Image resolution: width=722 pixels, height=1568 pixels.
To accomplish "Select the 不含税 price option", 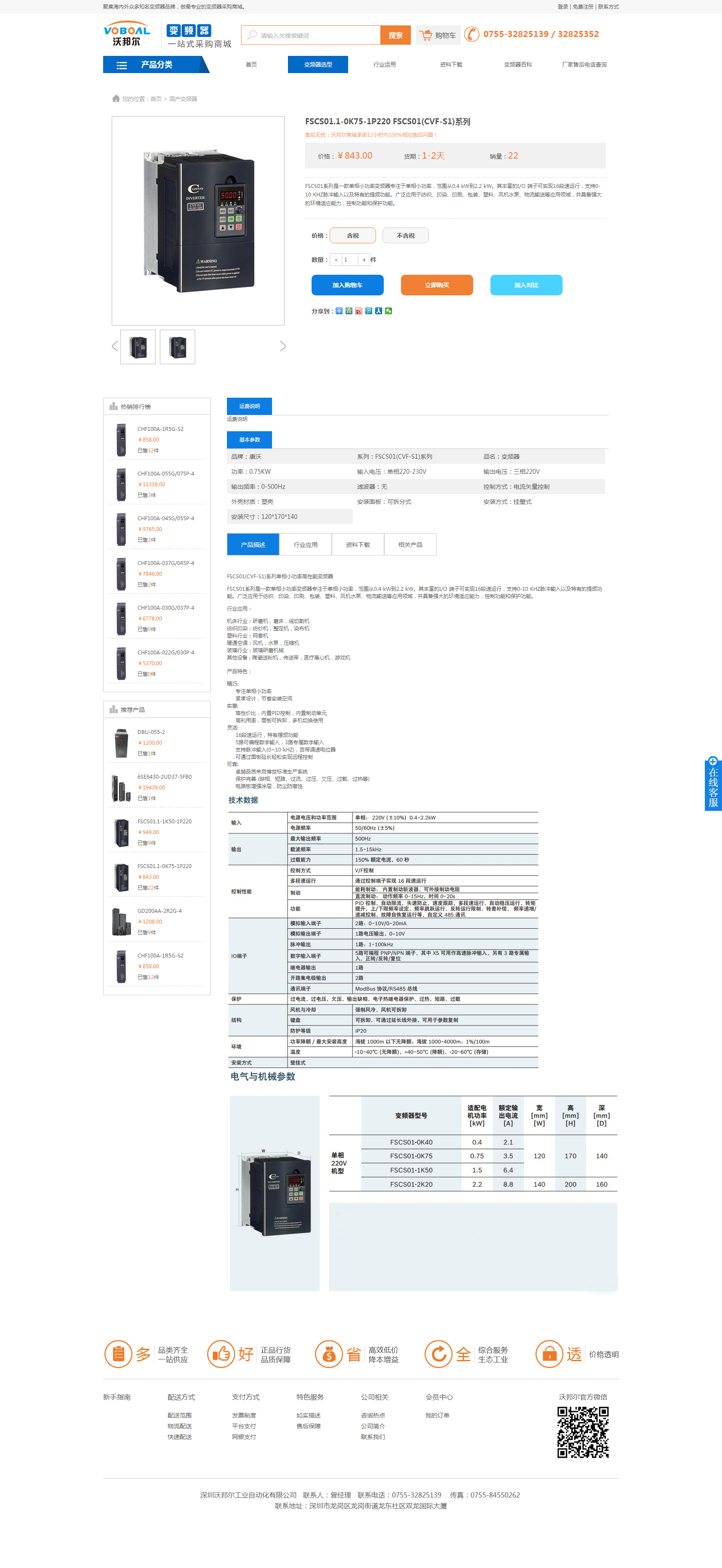I will [x=406, y=236].
